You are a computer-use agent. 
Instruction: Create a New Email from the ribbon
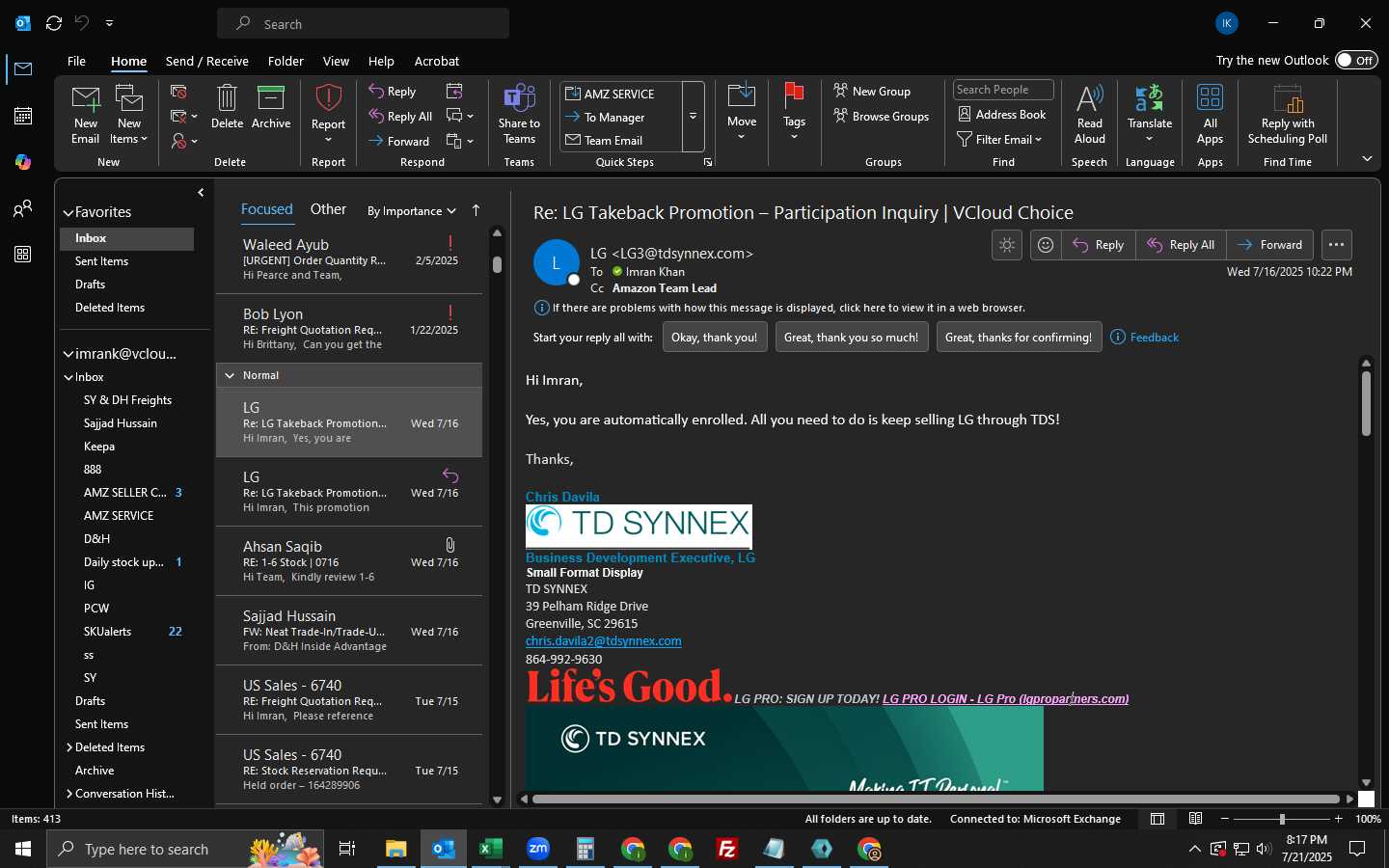pos(85,114)
